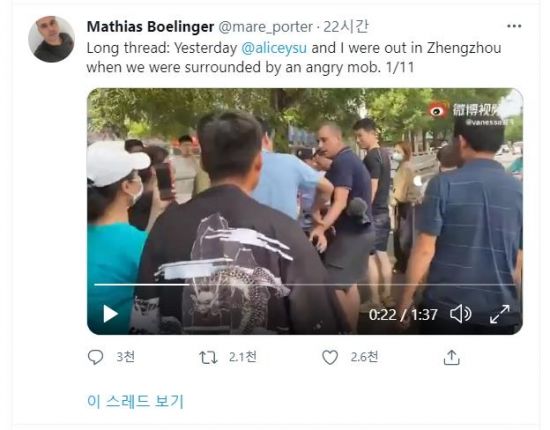Open the @mare_porter handle
This screenshot has width=550, height=430.
(x=266, y=27)
